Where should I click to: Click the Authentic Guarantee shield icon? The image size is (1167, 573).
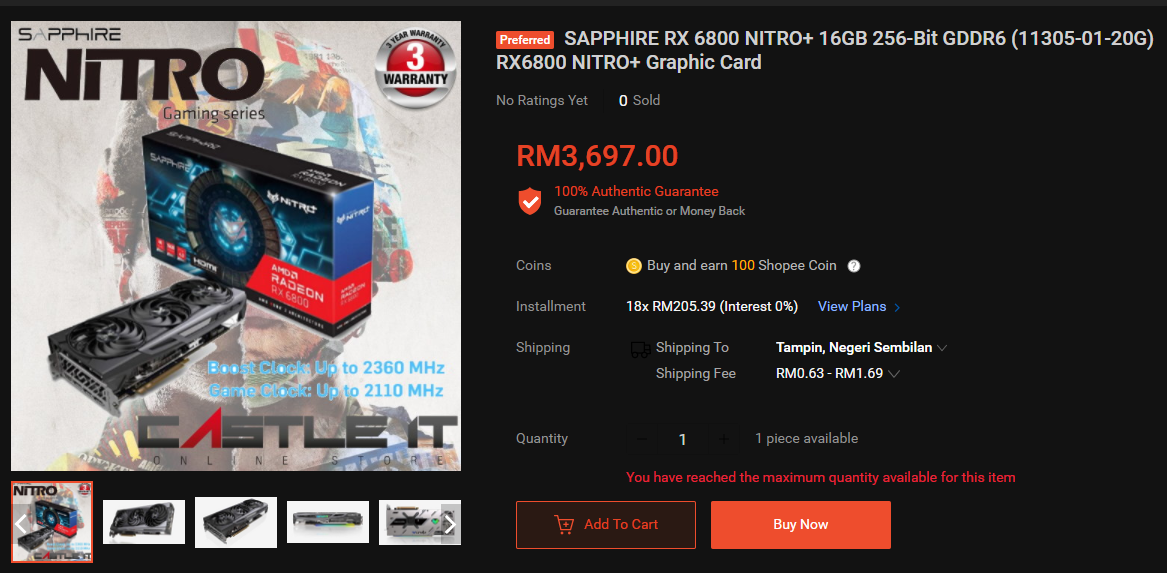530,201
